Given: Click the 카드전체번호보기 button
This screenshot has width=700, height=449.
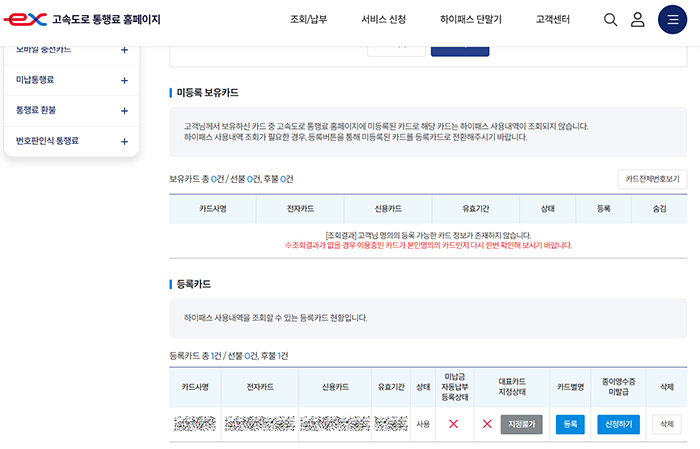Looking at the screenshot, I should point(652,179).
